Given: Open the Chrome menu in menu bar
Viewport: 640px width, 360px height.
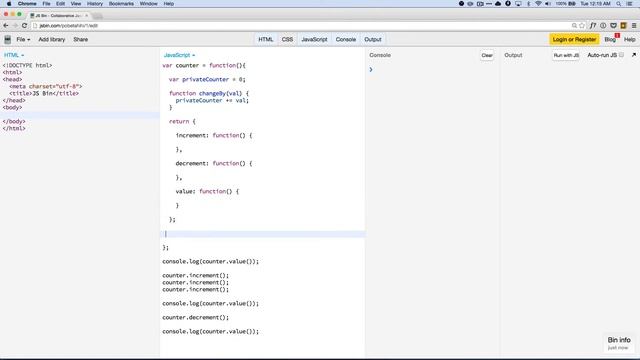Looking at the screenshot, I should point(27,4).
